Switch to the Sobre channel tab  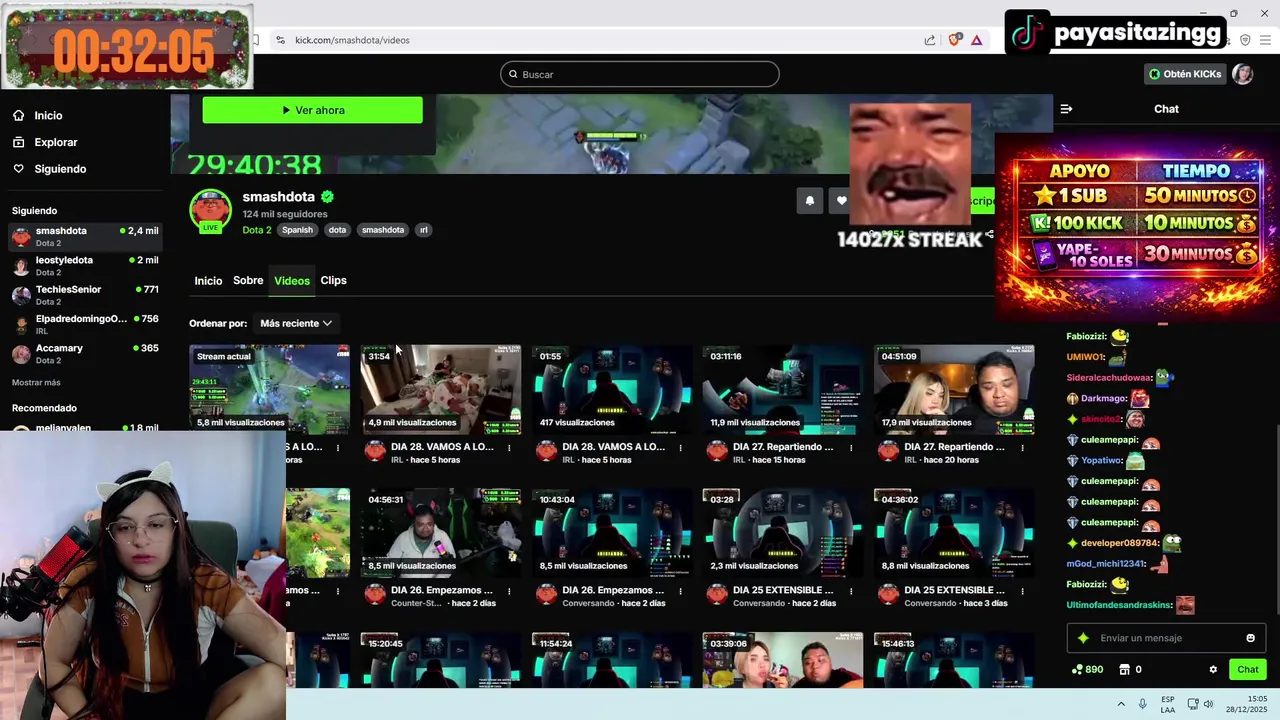coord(248,281)
